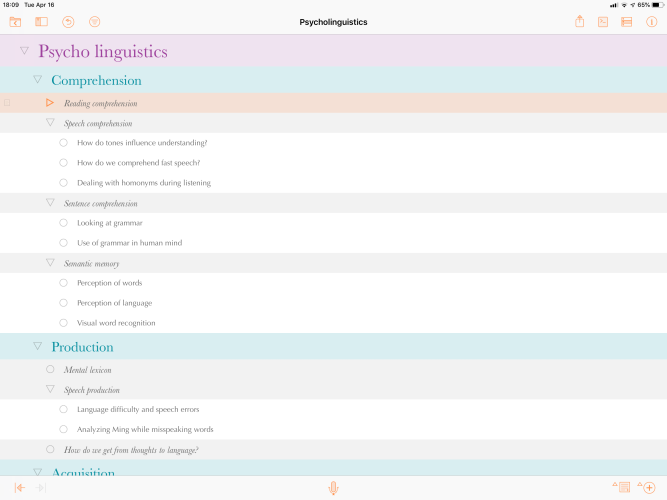This screenshot has width=667, height=500.
Task: Select the handle of 'Visual word recognition'
Action: pos(63,323)
